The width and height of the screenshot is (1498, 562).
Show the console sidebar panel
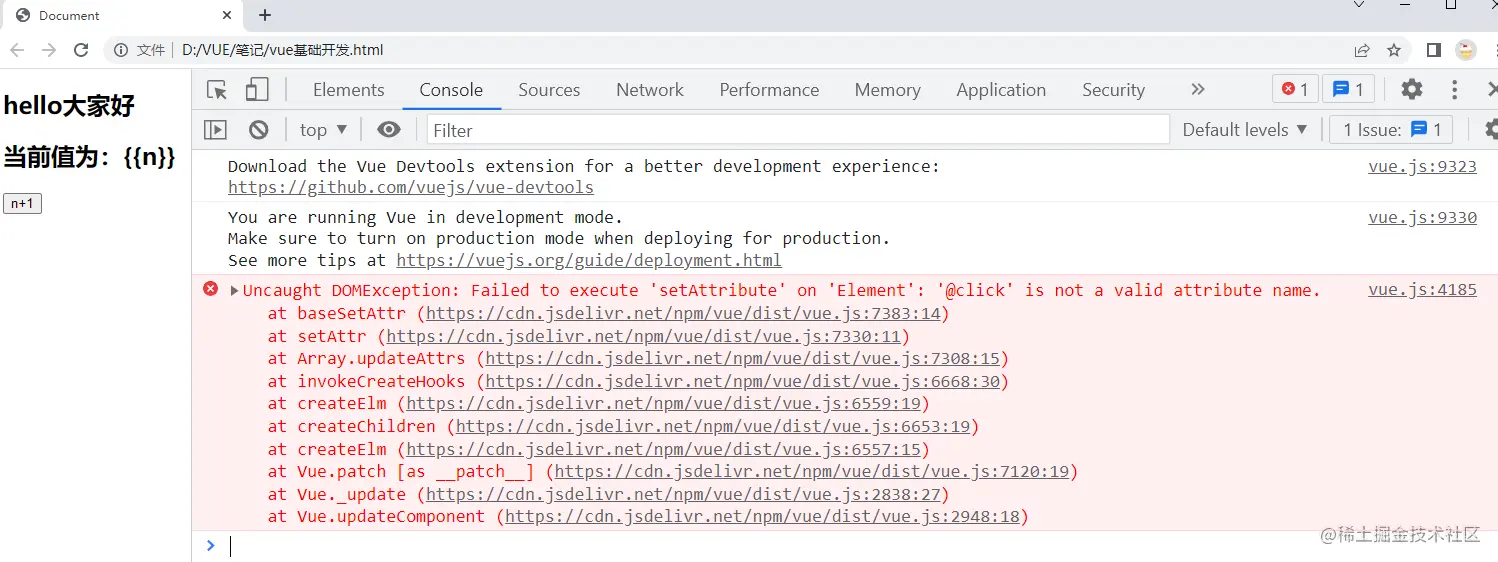[x=215, y=130]
